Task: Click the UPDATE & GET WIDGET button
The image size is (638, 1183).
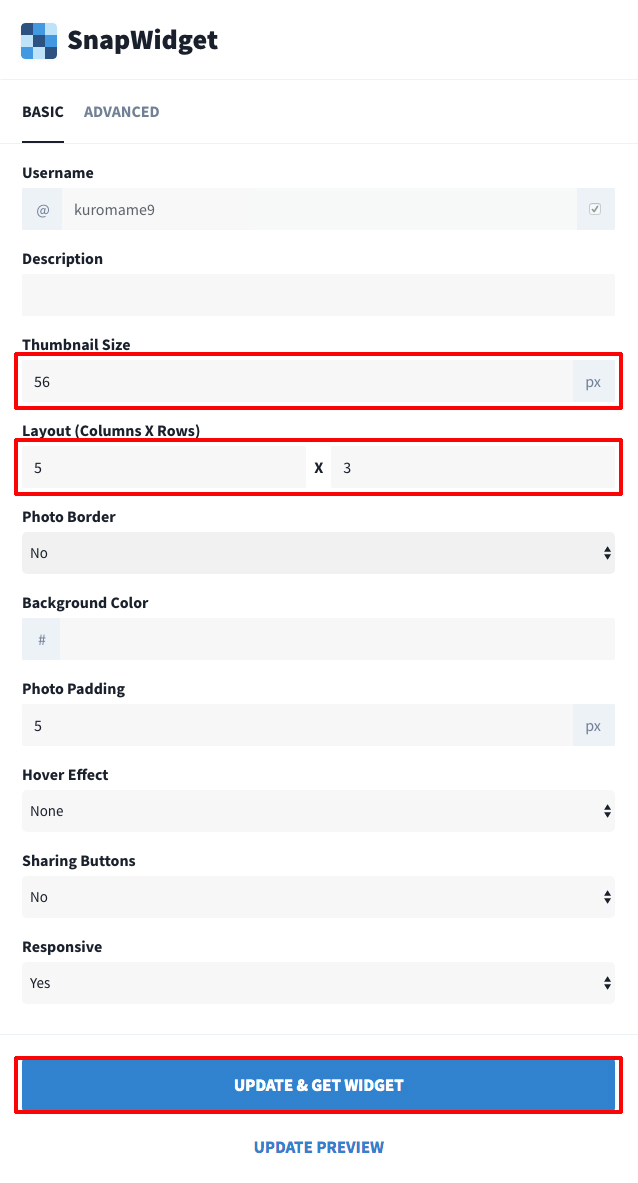Action: pyautogui.click(x=318, y=1085)
